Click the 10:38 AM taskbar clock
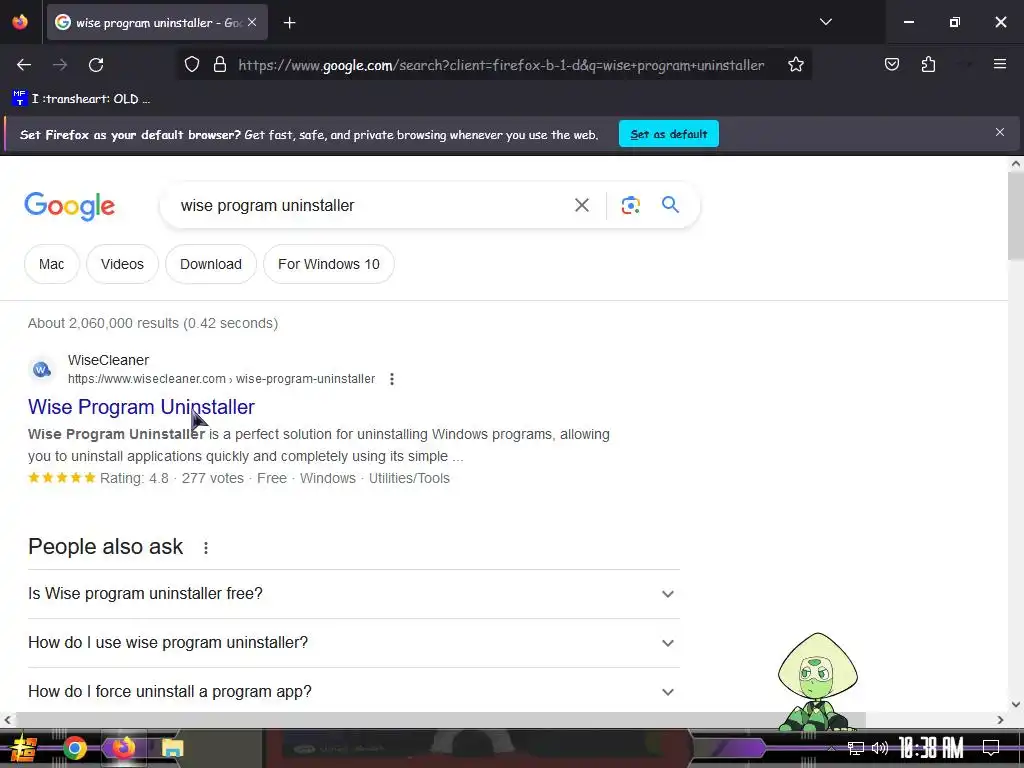This screenshot has height=768, width=1024. tap(931, 748)
